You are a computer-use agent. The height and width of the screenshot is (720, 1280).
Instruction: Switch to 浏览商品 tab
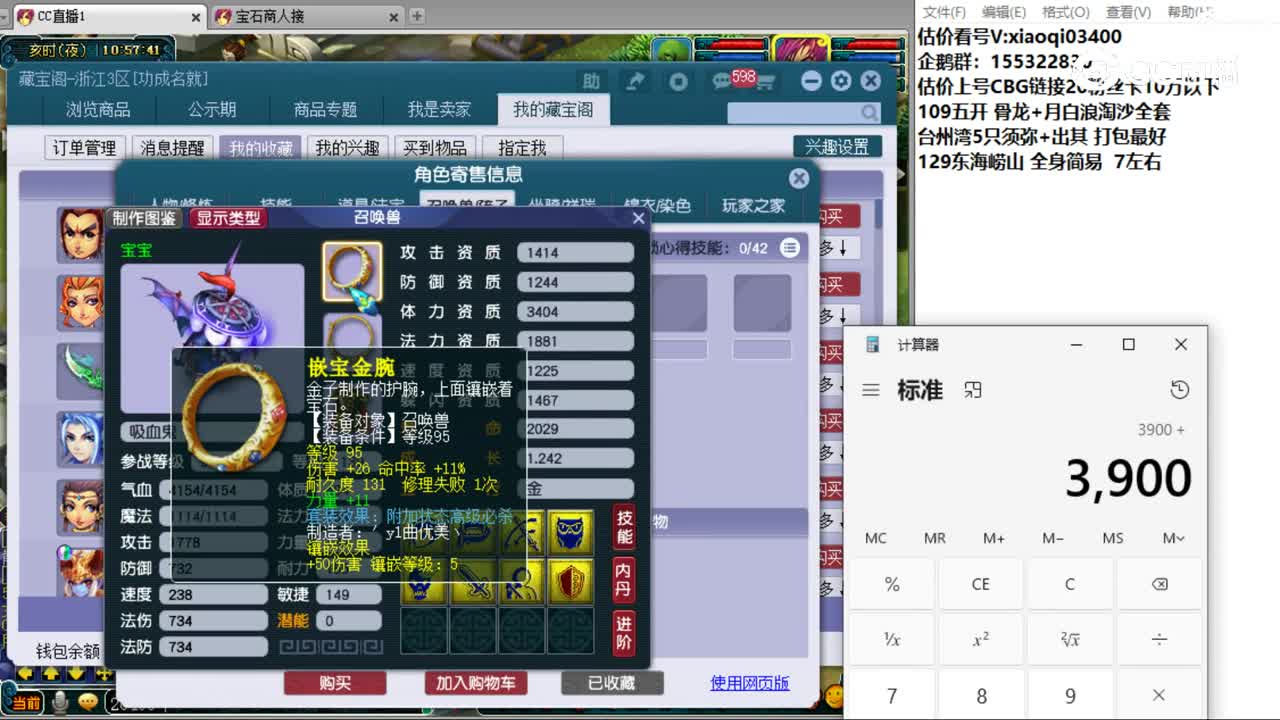98,110
